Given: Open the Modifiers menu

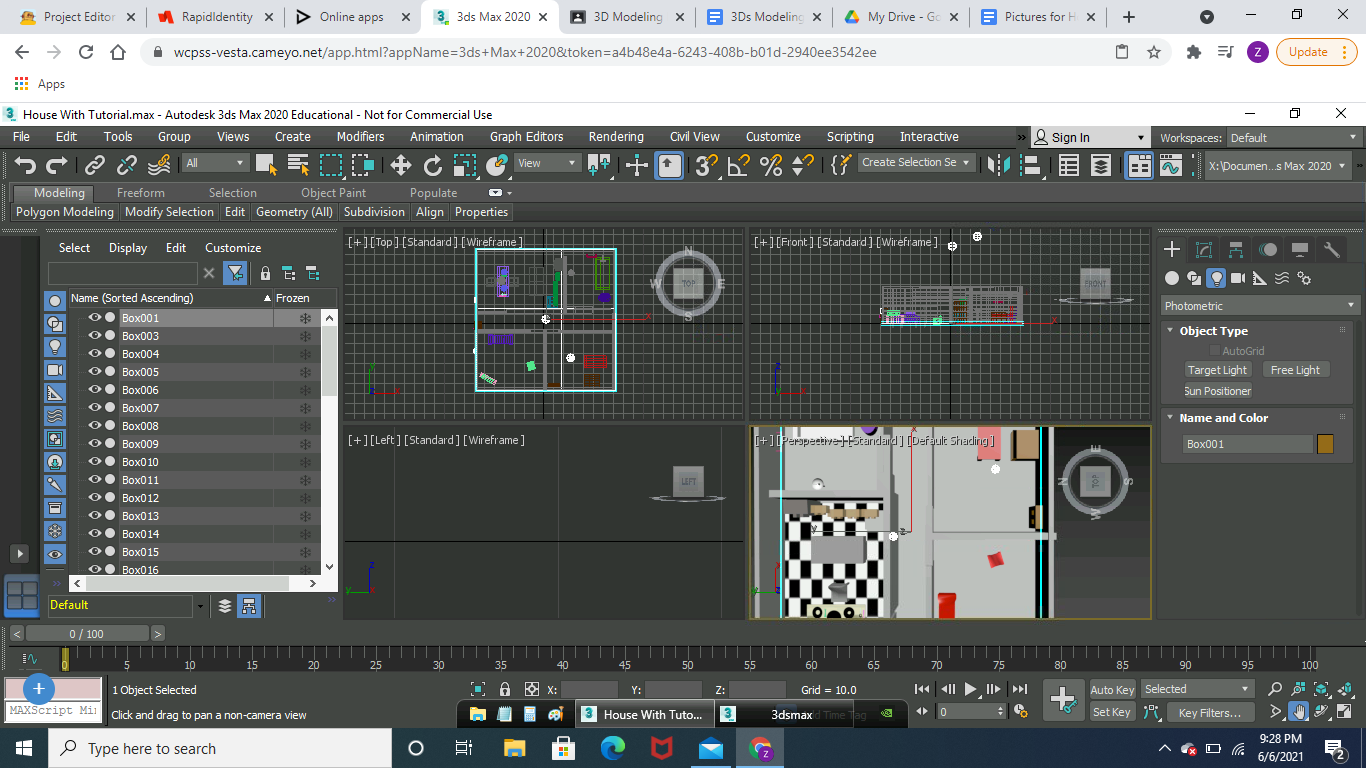Looking at the screenshot, I should tap(360, 137).
